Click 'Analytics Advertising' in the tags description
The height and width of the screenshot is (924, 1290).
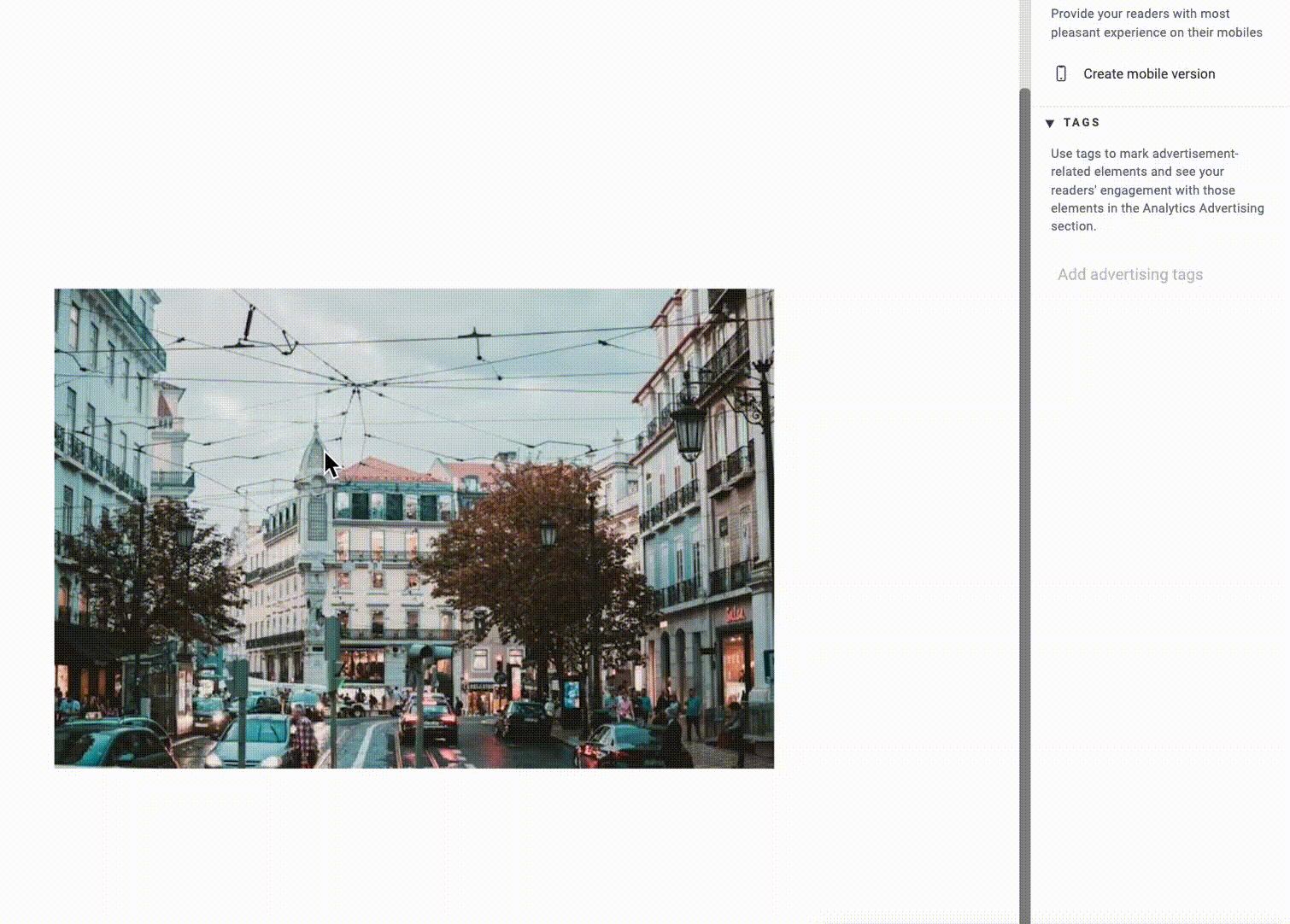[1203, 208]
